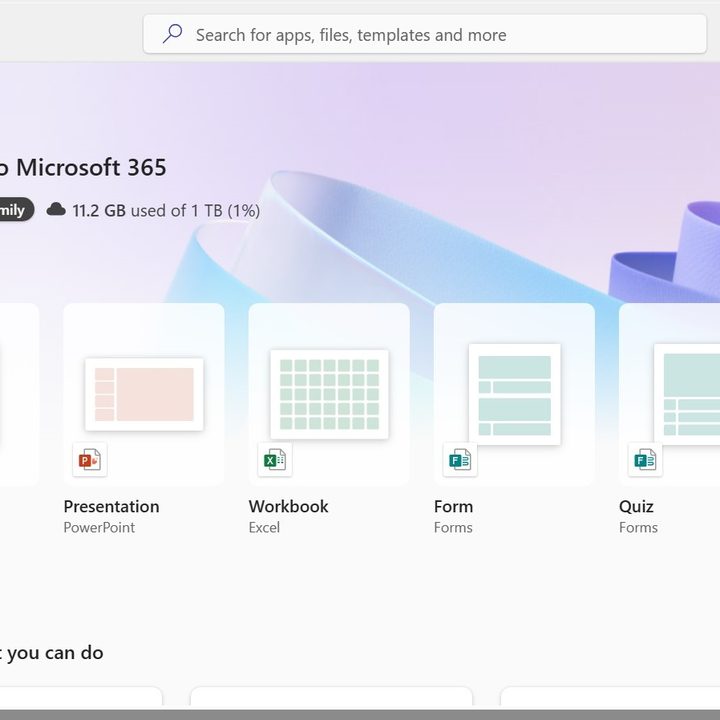Click the Workbook label
The width and height of the screenshot is (720, 720).
288,506
